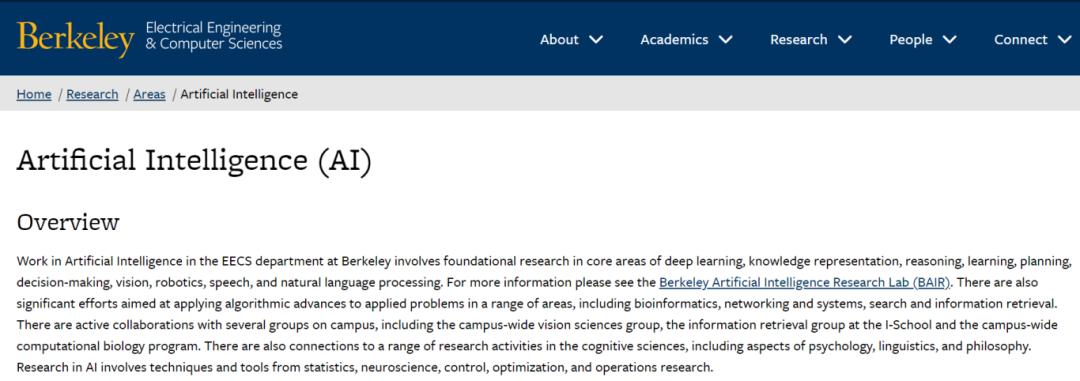Go to the Home breadcrumb link
The width and height of the screenshot is (1080, 381).
(x=34, y=94)
